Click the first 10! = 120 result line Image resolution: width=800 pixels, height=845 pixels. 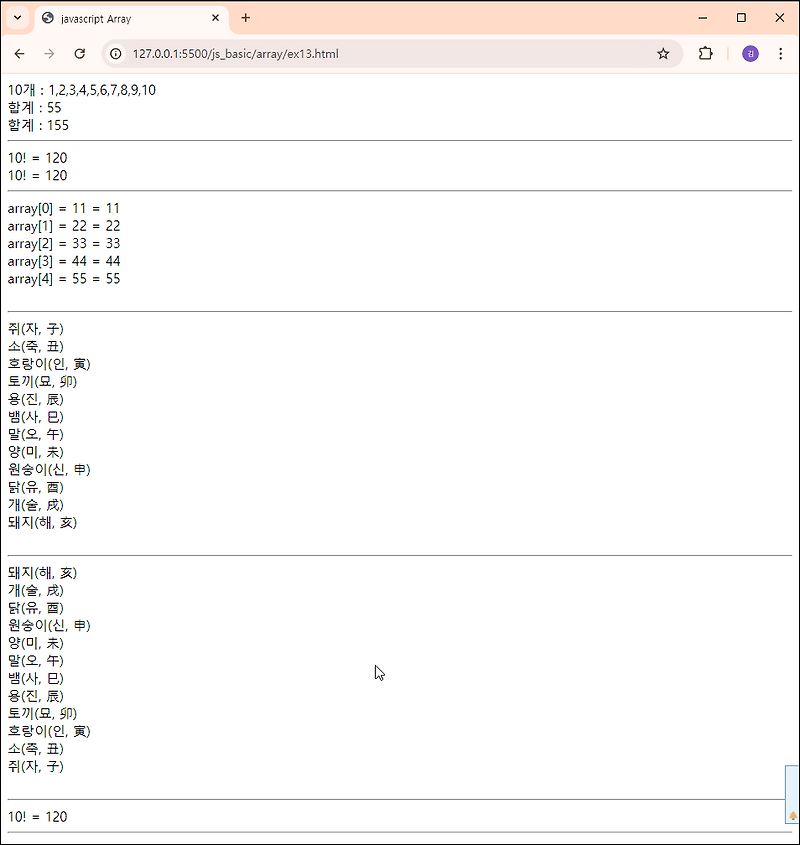tap(37, 158)
